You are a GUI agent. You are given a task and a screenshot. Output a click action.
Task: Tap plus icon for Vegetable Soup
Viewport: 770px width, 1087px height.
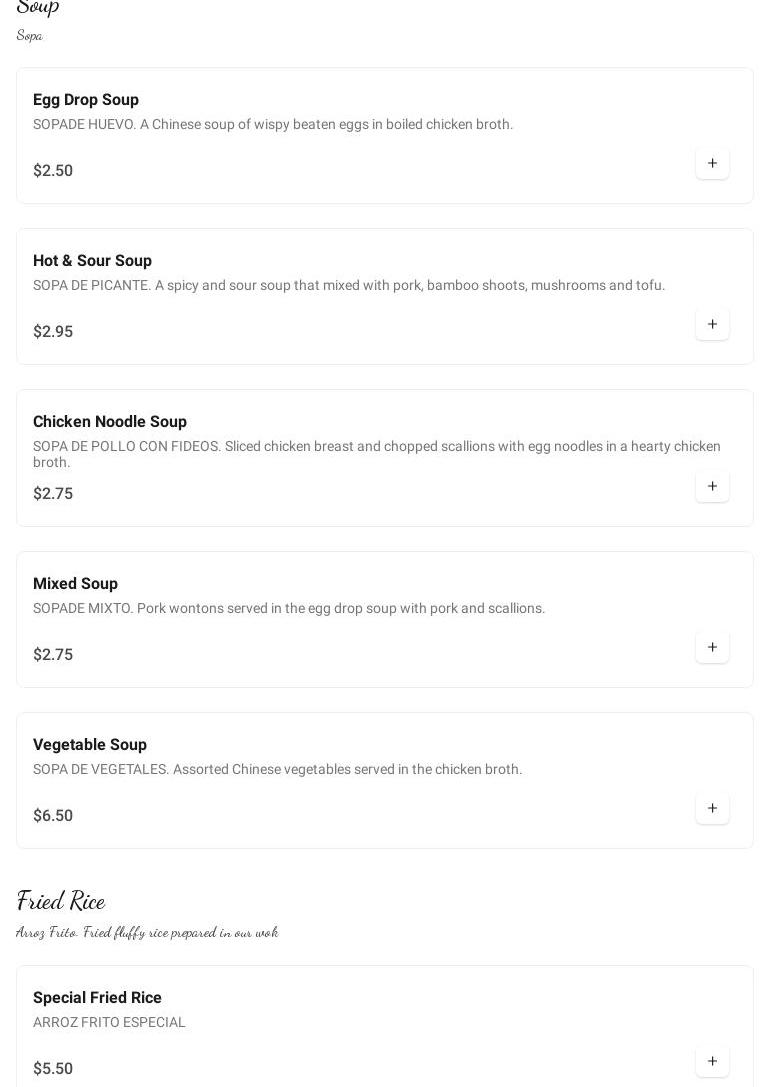click(712, 809)
